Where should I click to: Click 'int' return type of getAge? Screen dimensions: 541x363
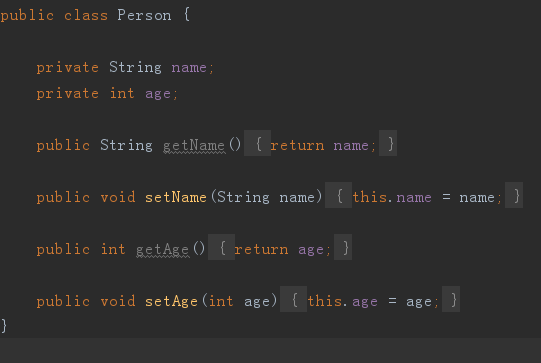click(113, 249)
